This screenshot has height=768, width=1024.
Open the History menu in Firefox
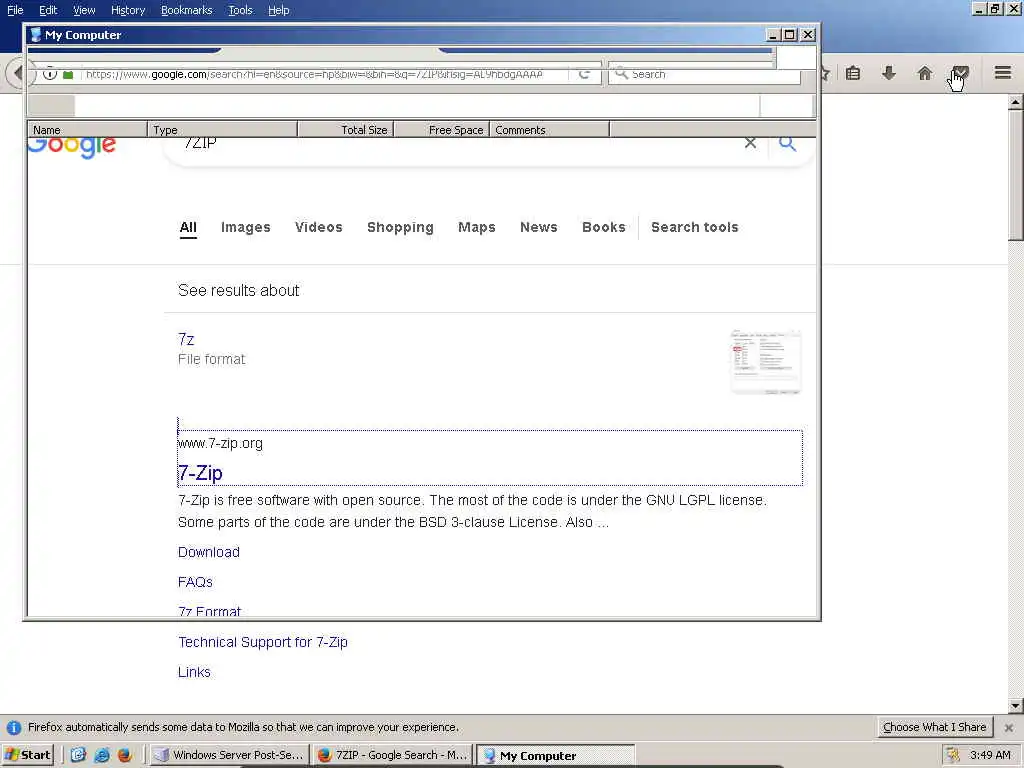[127, 10]
